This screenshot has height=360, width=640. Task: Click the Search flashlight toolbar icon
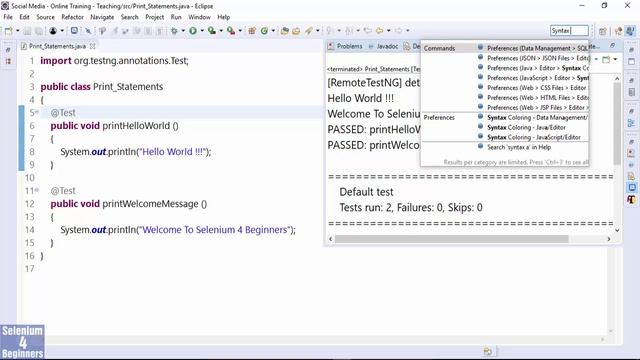309,31
